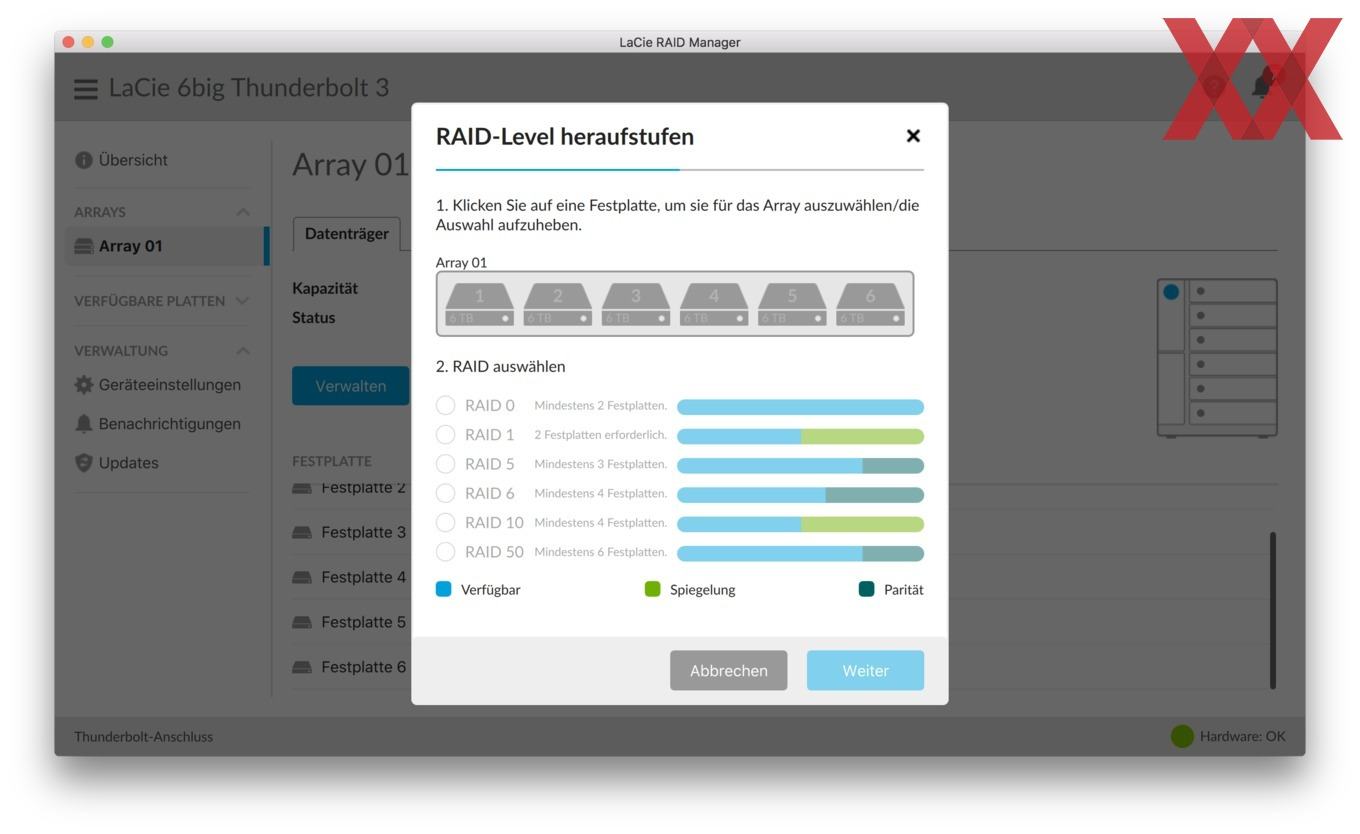Click the green Spiegelung legend swatch
The image size is (1360, 834).
point(653,589)
